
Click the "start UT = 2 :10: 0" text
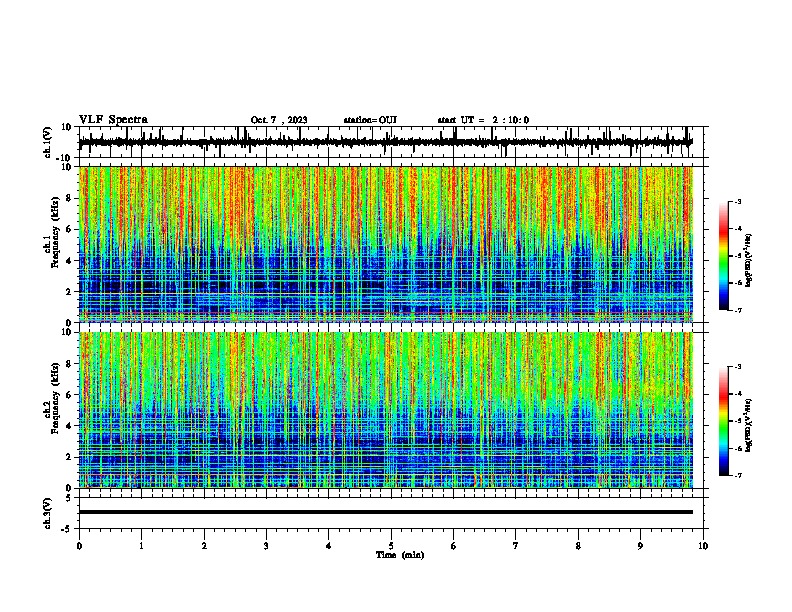point(483,120)
